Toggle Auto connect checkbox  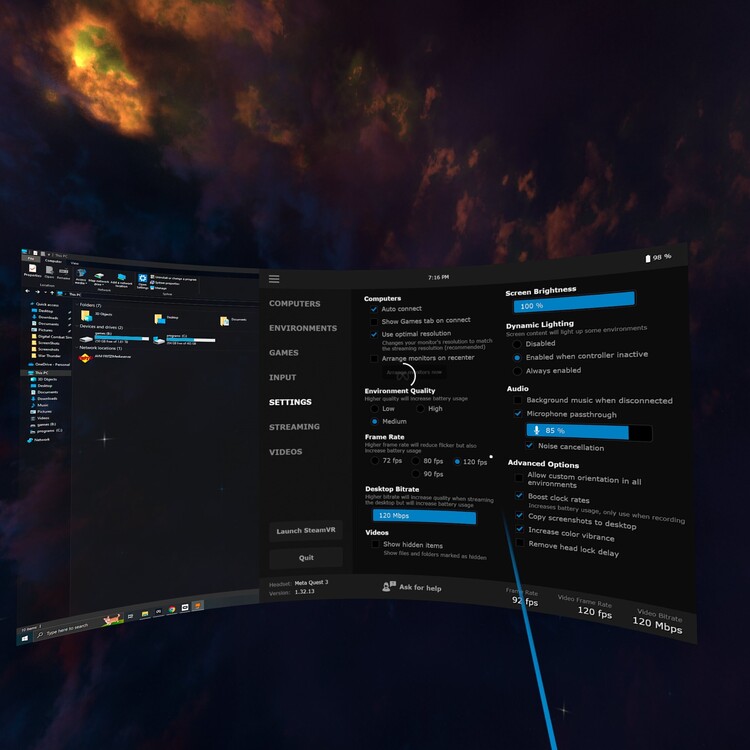click(374, 309)
